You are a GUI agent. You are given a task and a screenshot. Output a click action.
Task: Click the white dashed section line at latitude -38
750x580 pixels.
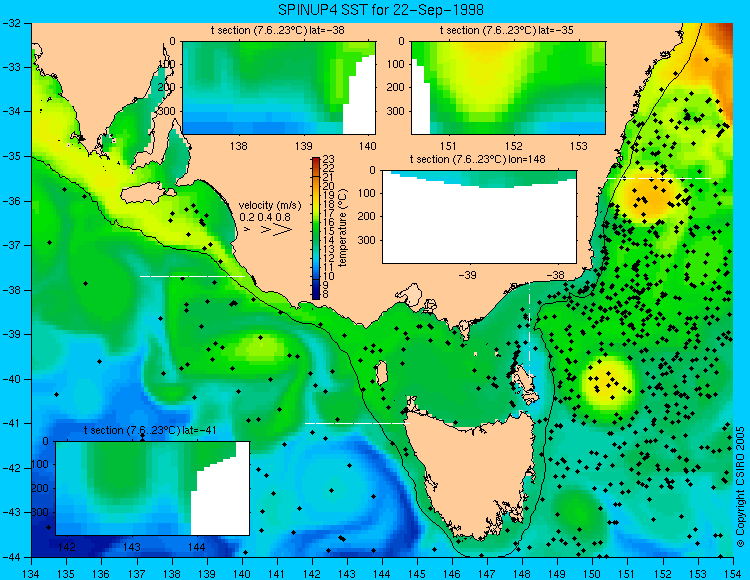(x=192, y=276)
